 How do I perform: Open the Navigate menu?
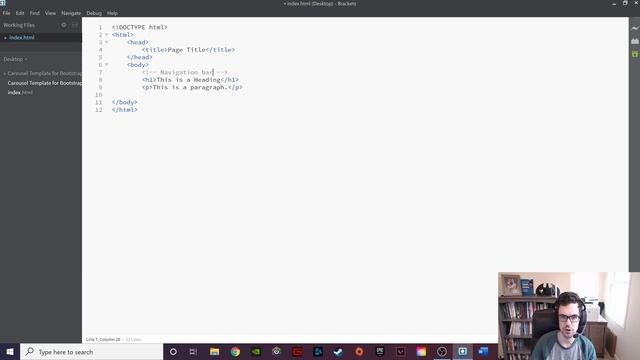[x=71, y=13]
